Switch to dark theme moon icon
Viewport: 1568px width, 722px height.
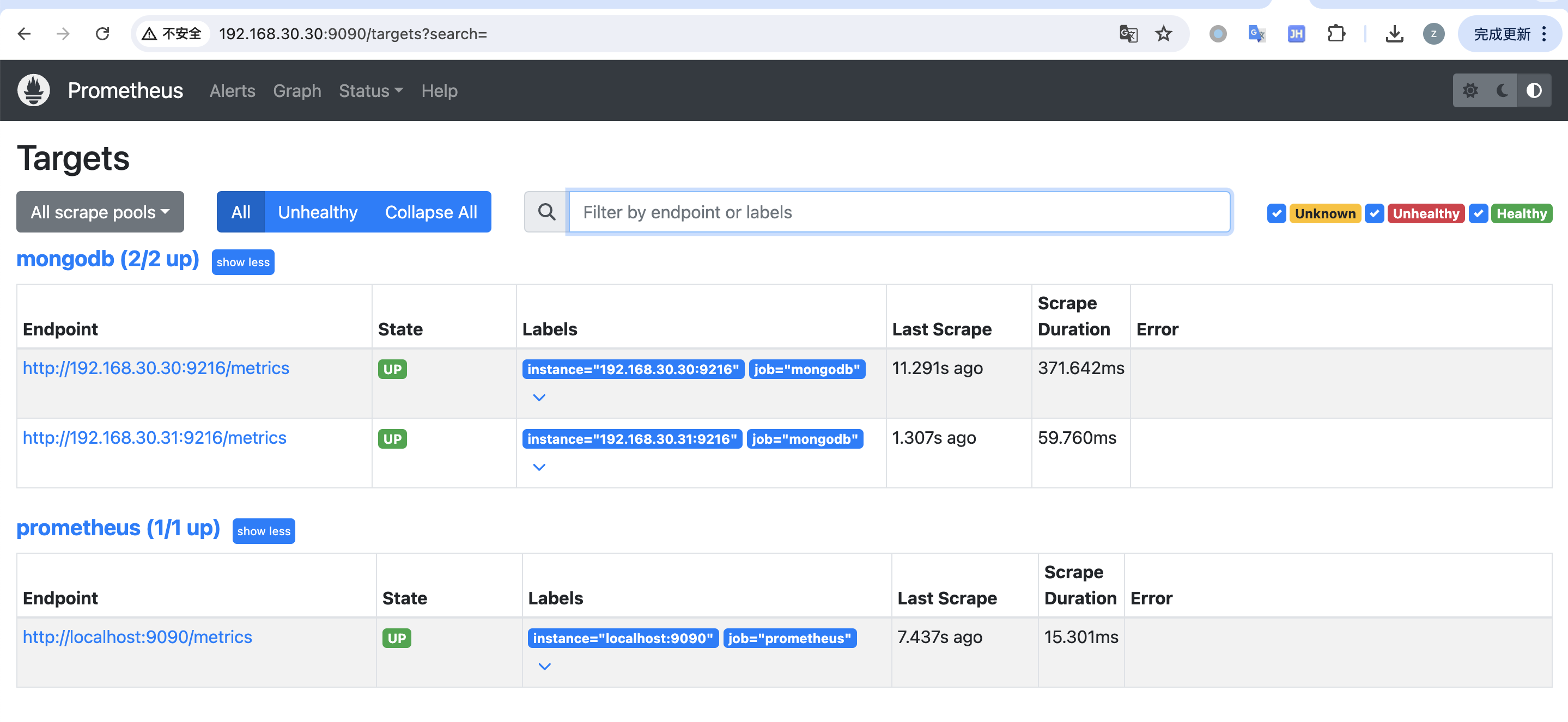coord(1502,90)
